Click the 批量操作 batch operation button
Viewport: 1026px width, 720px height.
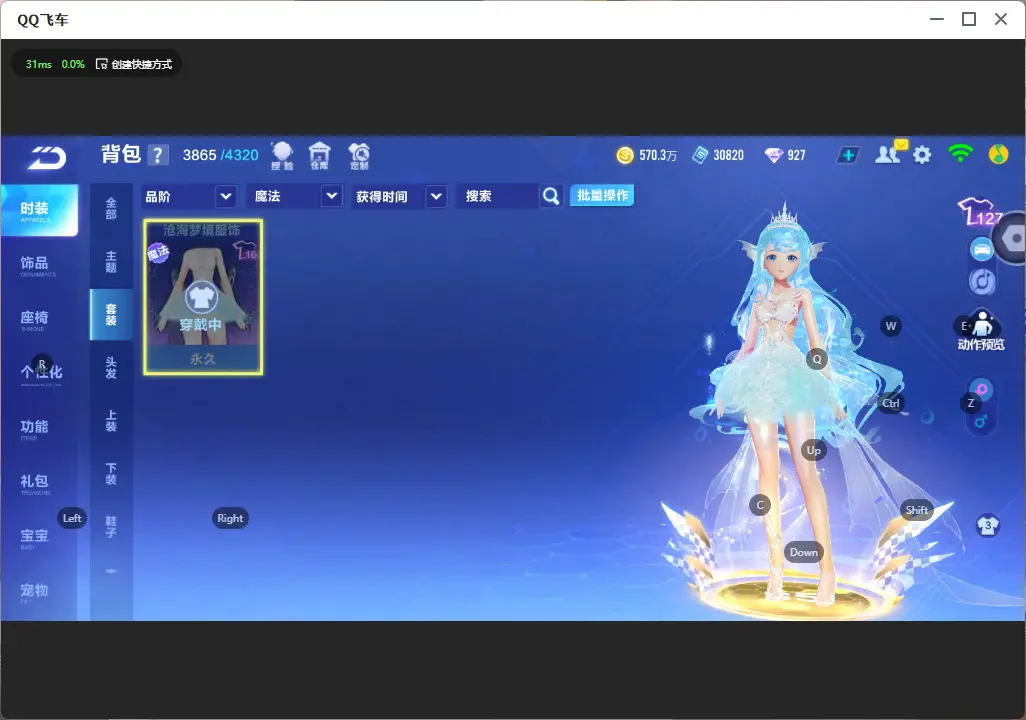click(x=602, y=196)
